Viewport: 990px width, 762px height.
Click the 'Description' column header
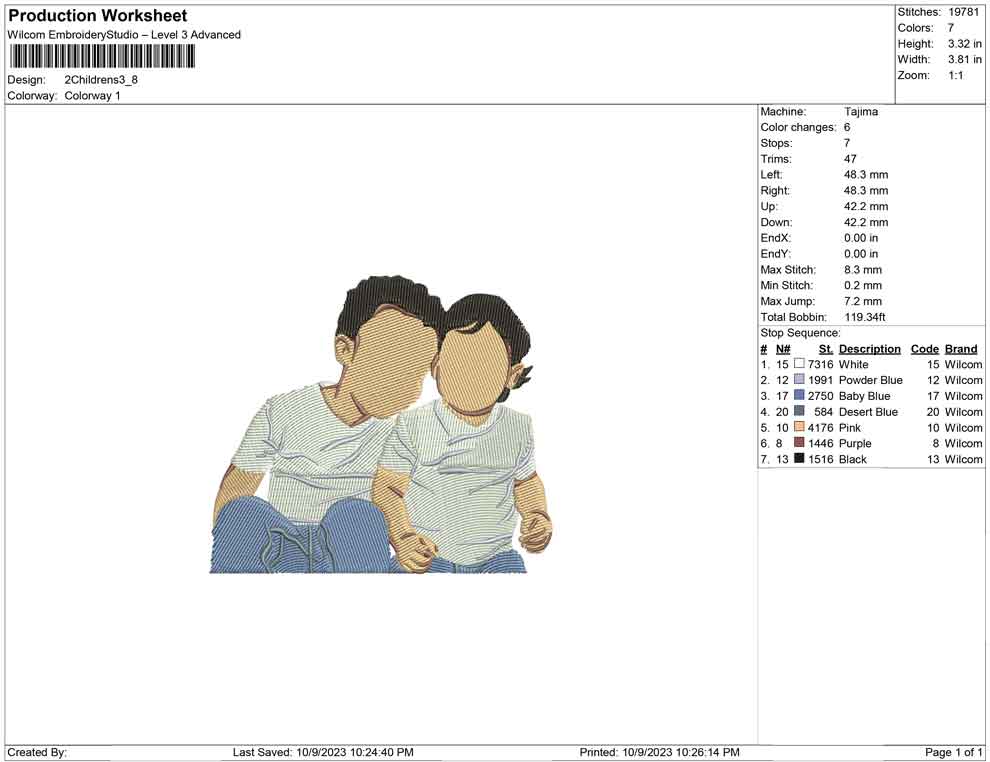[869, 348]
